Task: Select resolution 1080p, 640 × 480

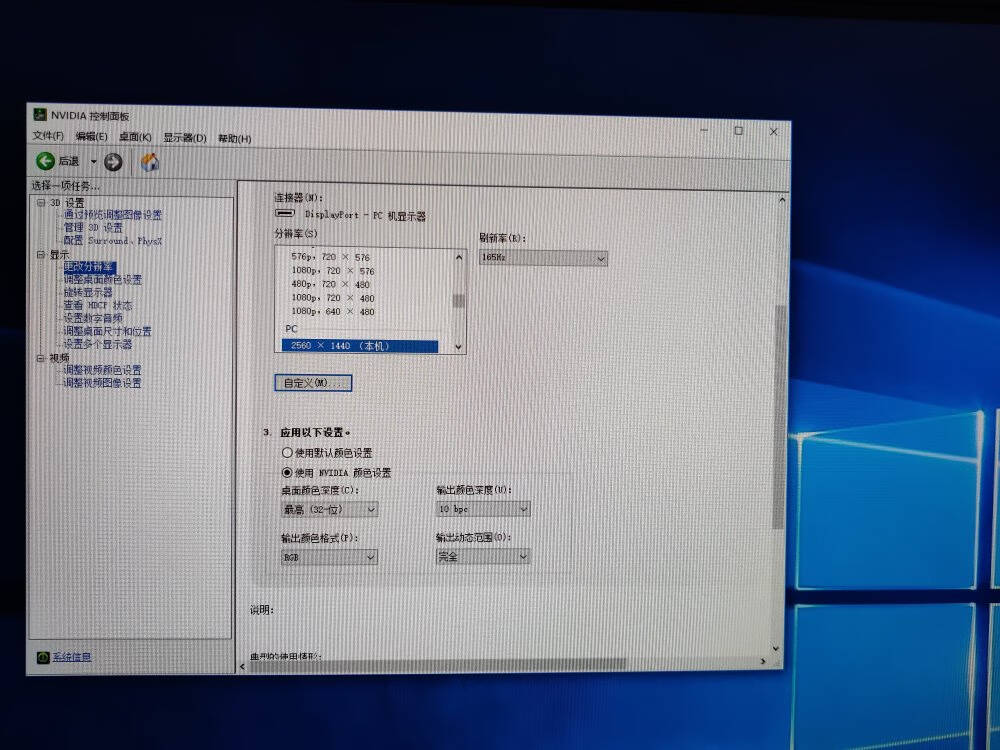Action: 333,311
